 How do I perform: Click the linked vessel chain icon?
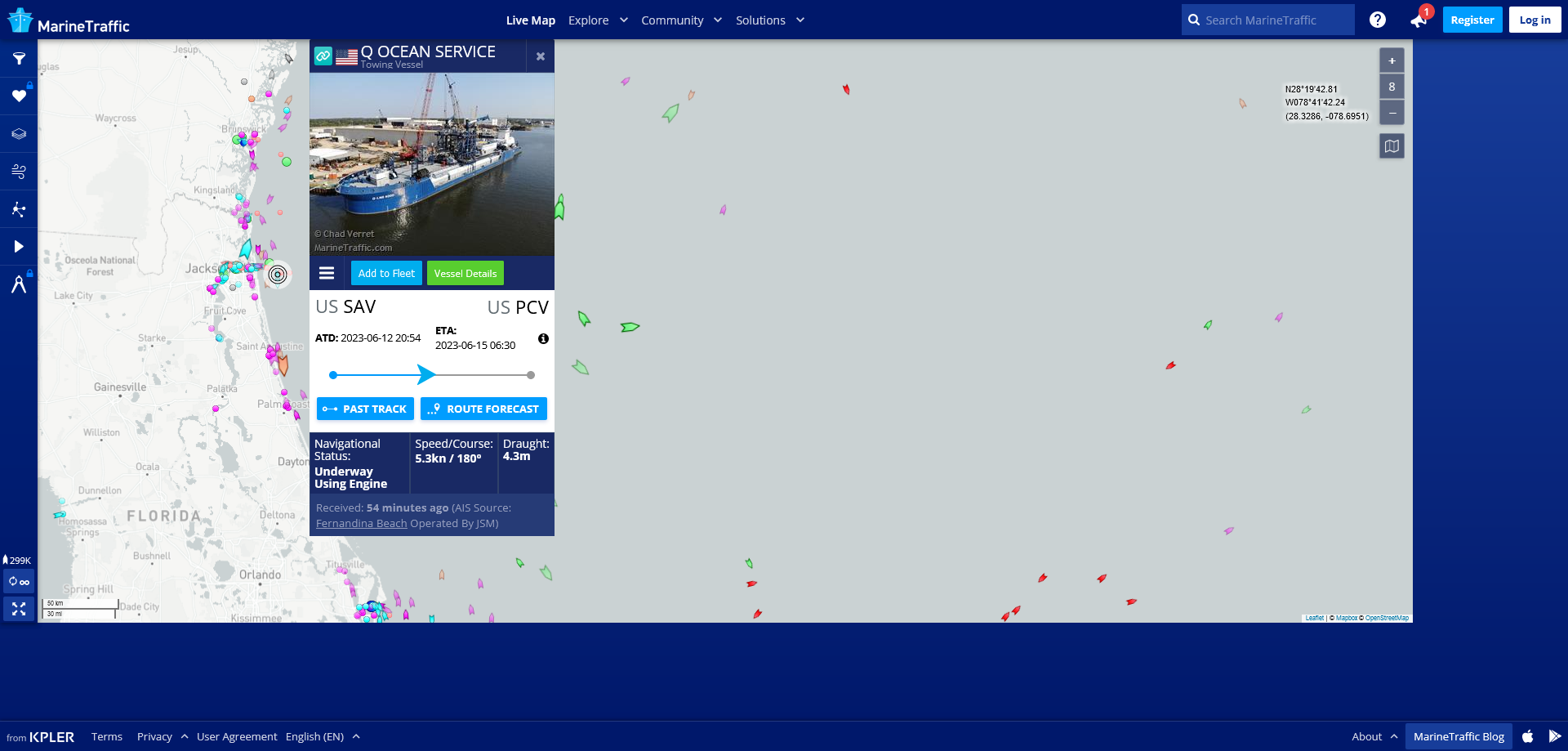click(323, 56)
